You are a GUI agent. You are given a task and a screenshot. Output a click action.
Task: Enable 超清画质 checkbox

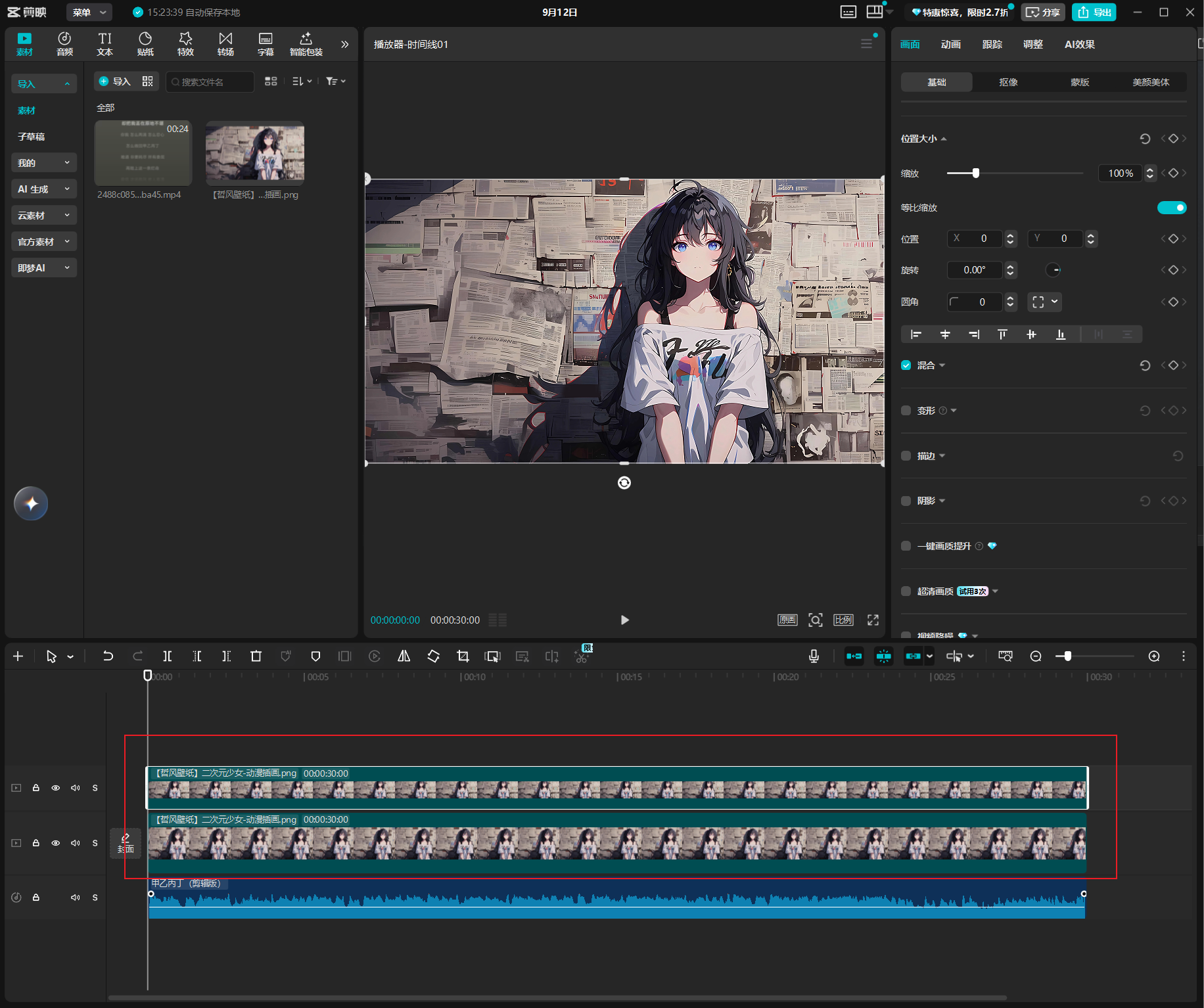[906, 591]
